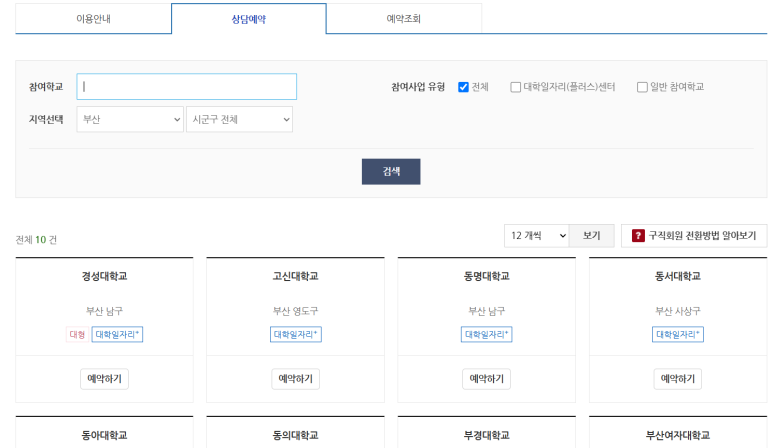Select the 상담예약 tab

click(248, 19)
